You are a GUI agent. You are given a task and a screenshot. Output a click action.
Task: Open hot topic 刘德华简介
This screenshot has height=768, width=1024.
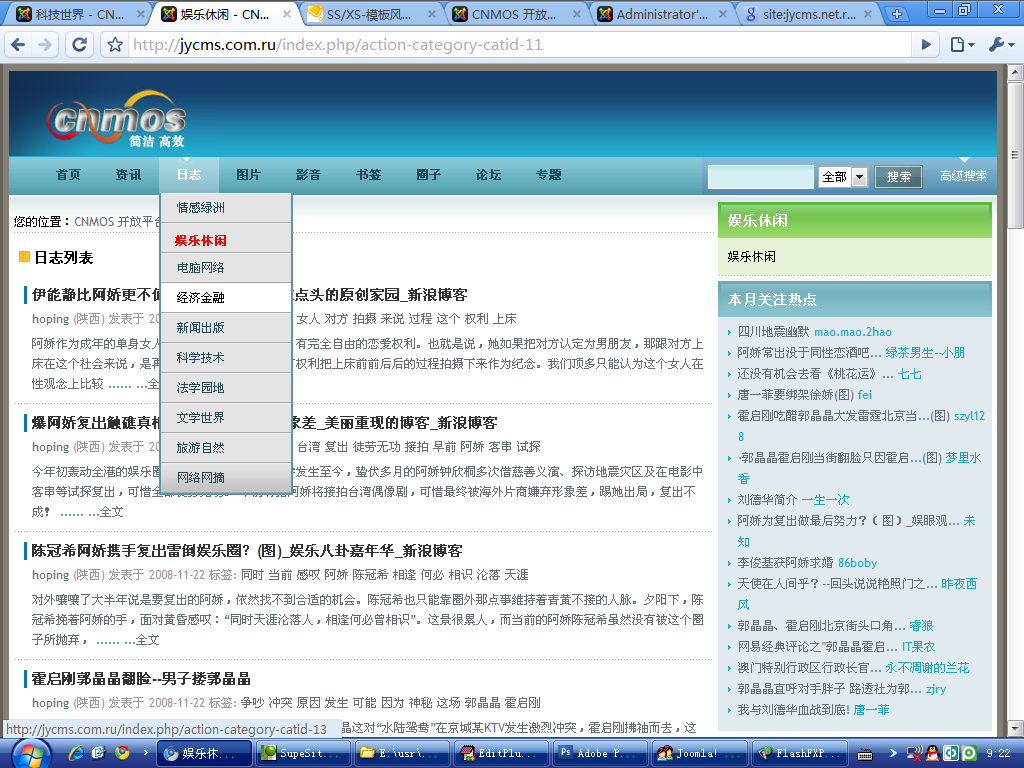coord(767,500)
